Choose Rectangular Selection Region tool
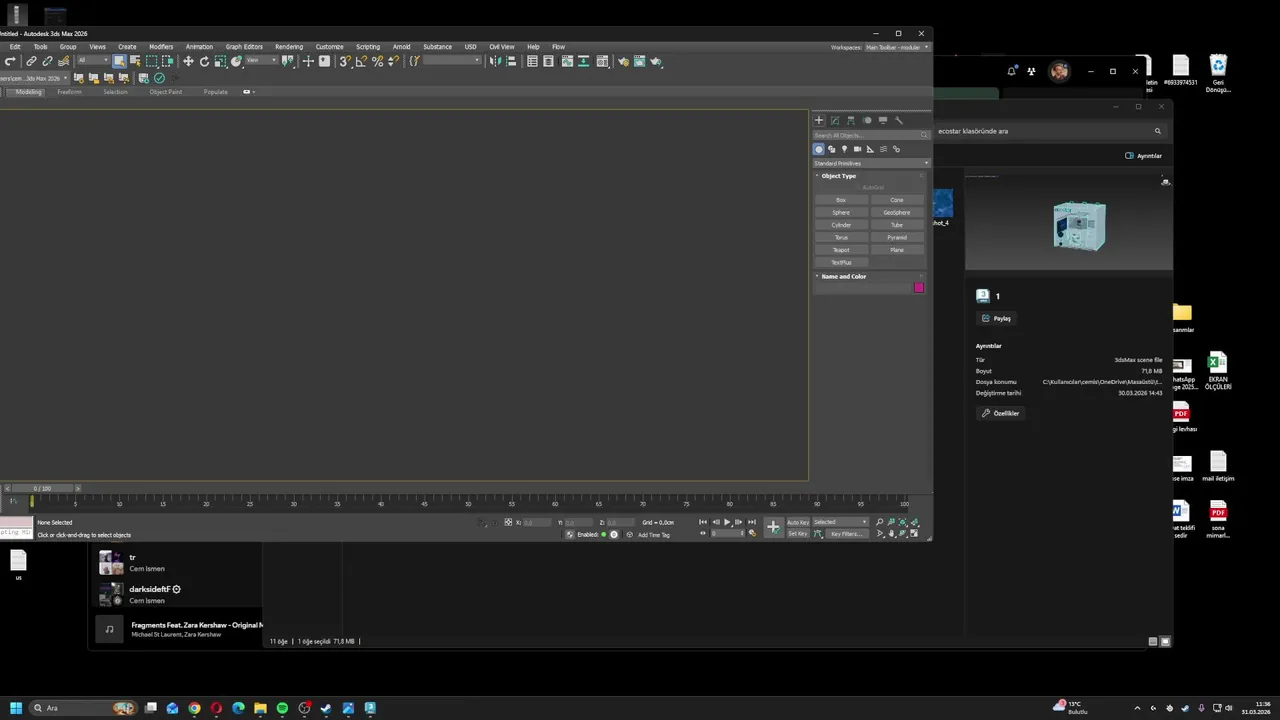Image resolution: width=1280 pixels, height=720 pixels. pyautogui.click(x=152, y=61)
